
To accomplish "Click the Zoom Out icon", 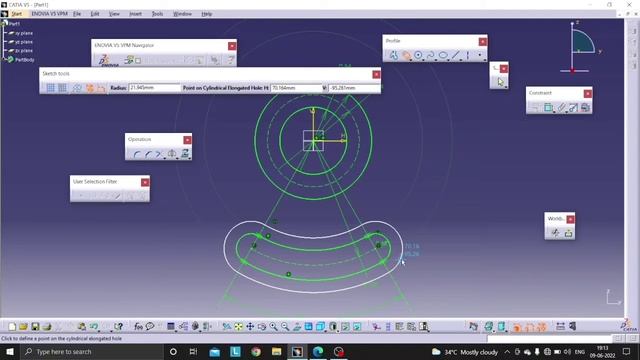I will (x=285, y=327).
